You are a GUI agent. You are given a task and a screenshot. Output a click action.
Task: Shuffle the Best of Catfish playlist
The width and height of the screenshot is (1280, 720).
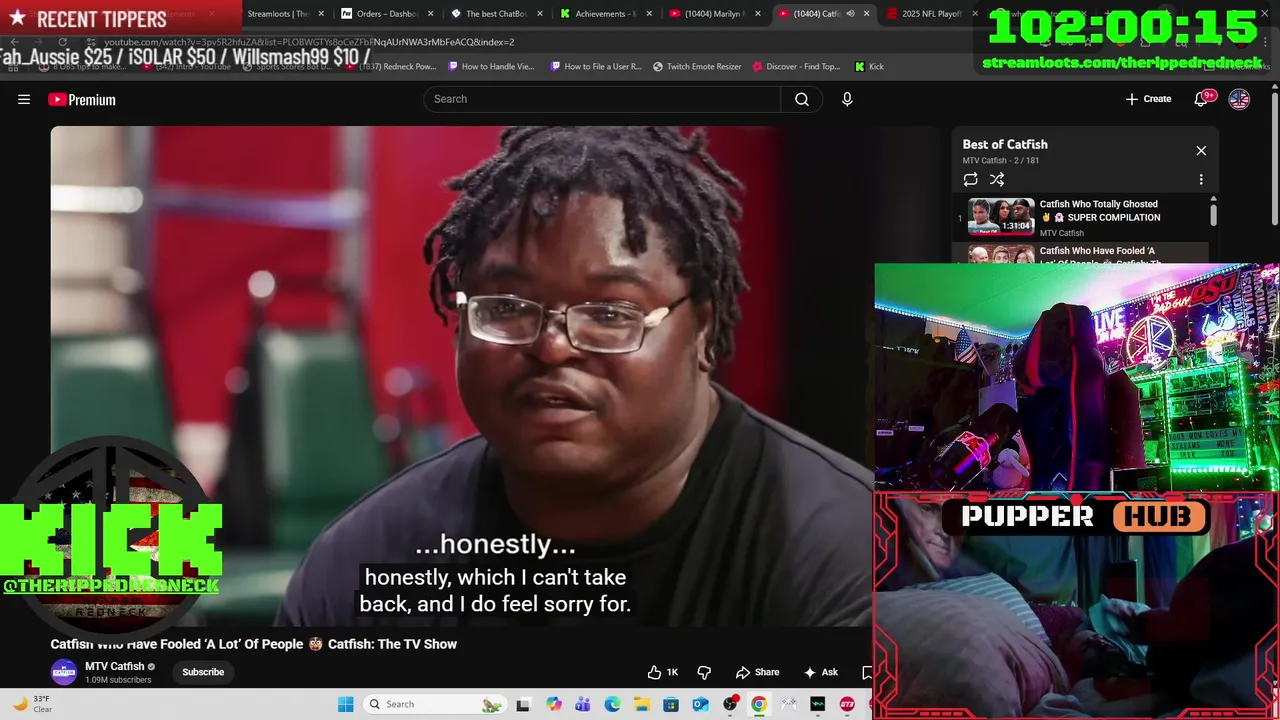(x=997, y=179)
